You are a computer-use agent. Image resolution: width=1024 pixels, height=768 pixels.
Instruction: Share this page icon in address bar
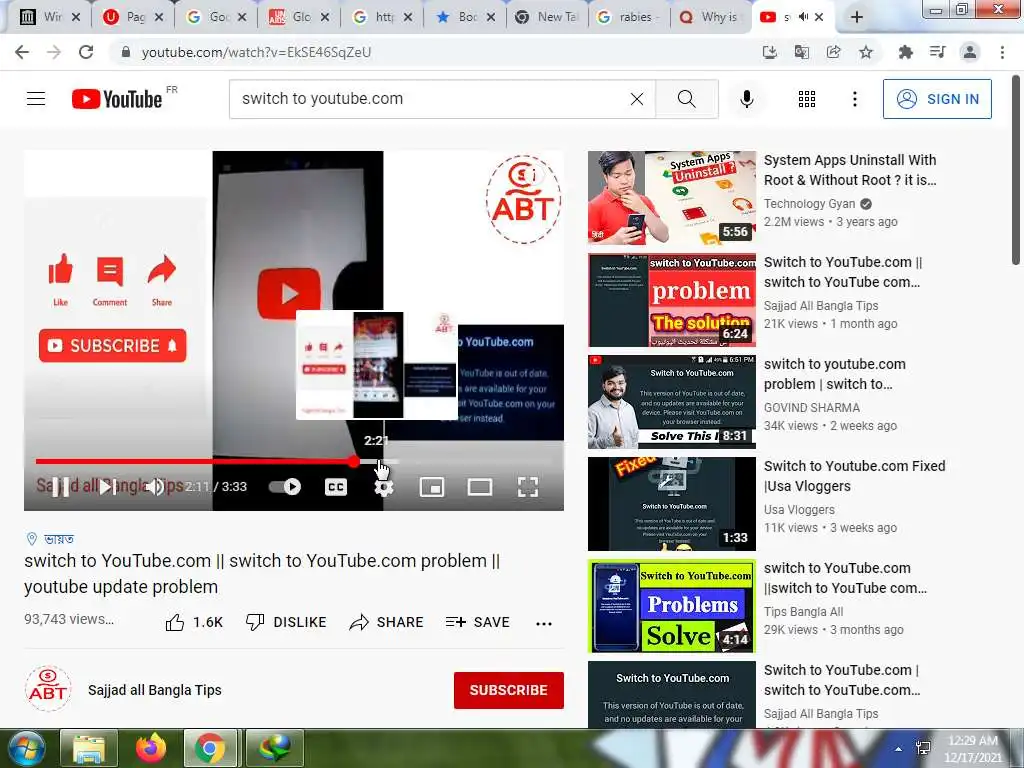pos(834,52)
